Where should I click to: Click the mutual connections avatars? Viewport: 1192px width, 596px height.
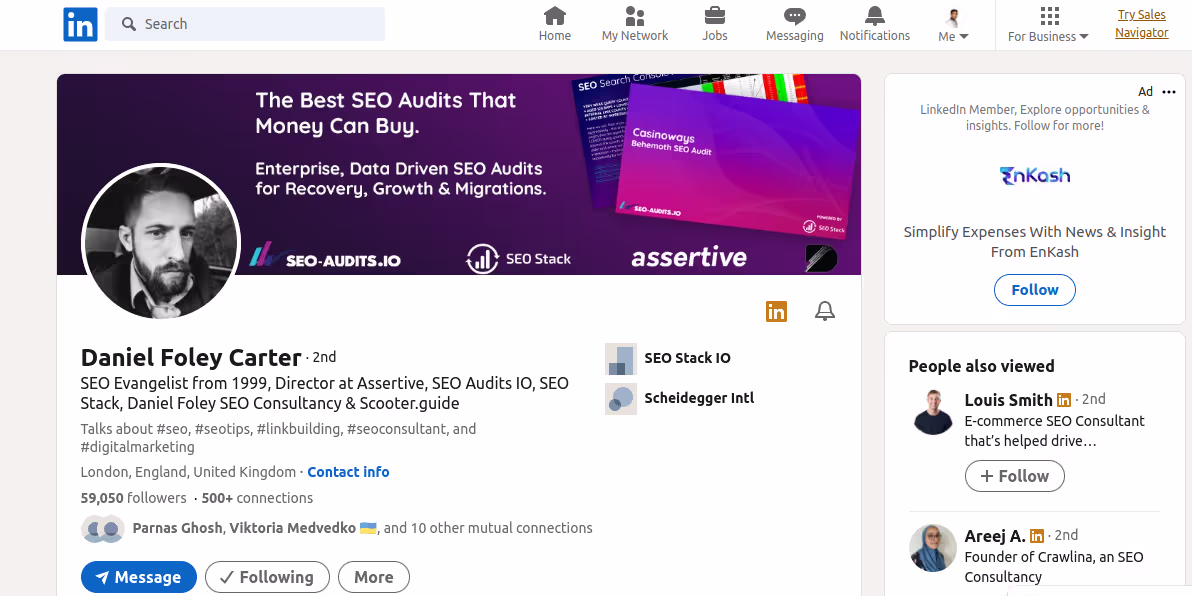pyautogui.click(x=103, y=528)
